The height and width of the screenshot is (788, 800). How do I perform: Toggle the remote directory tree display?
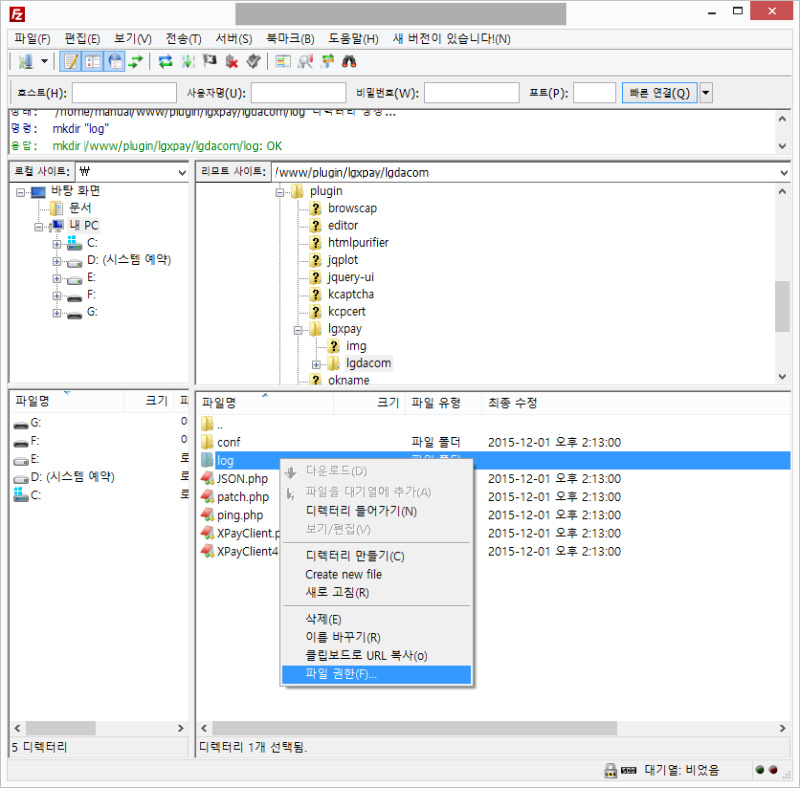pyautogui.click(x=115, y=62)
